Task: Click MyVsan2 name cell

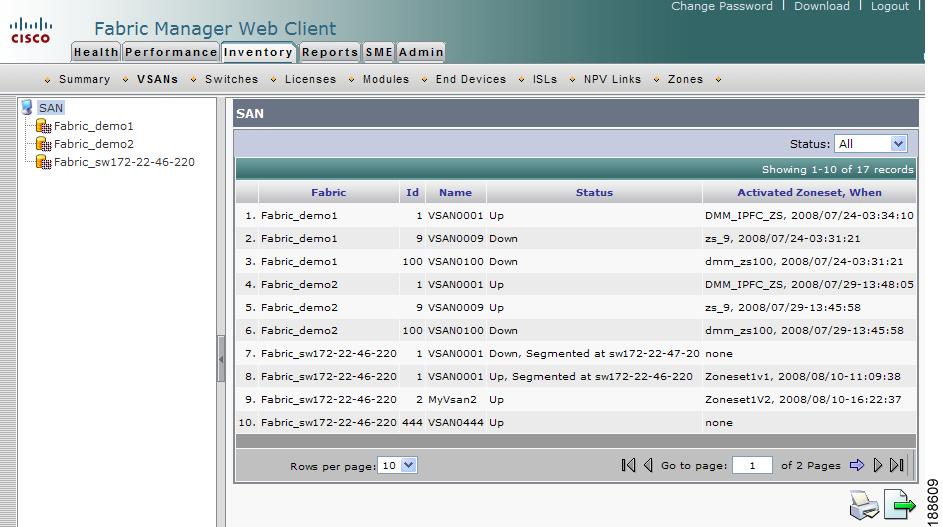Action: pyautogui.click(x=452, y=399)
